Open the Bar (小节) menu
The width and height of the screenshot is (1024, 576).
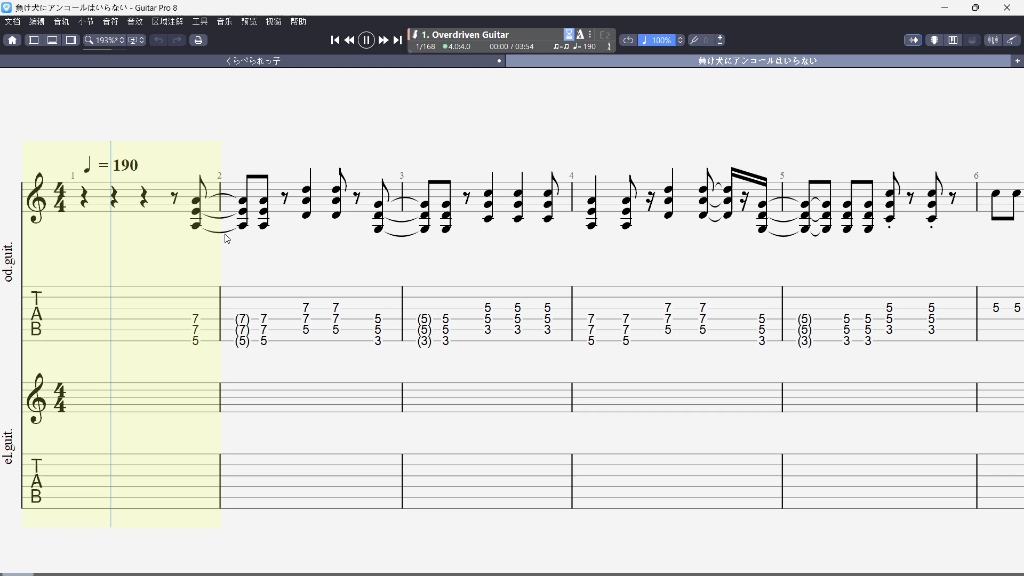(86, 22)
